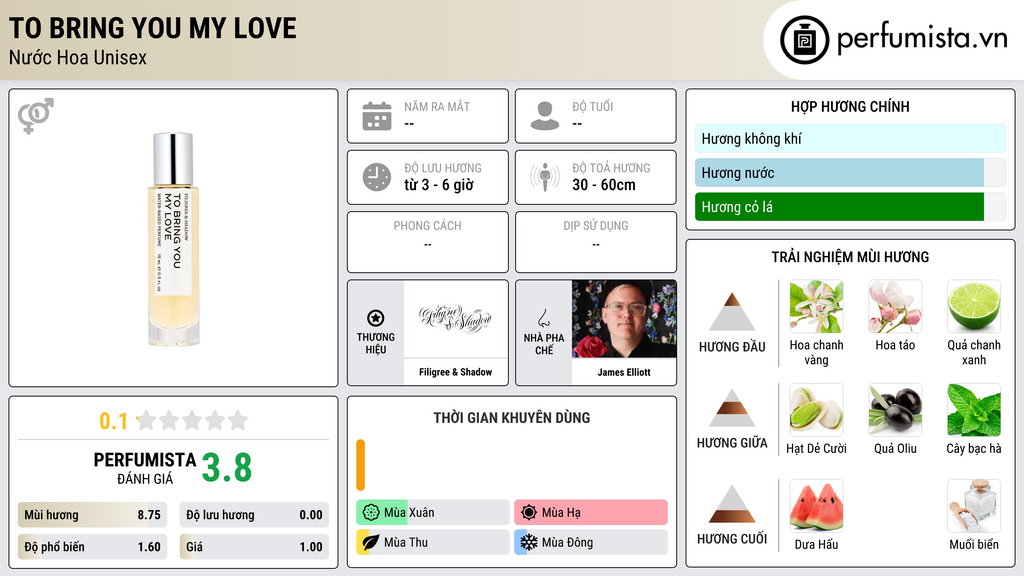The height and width of the screenshot is (576, 1024).
Task: Click the Giá 1.00 score bar
Action: click(254, 547)
